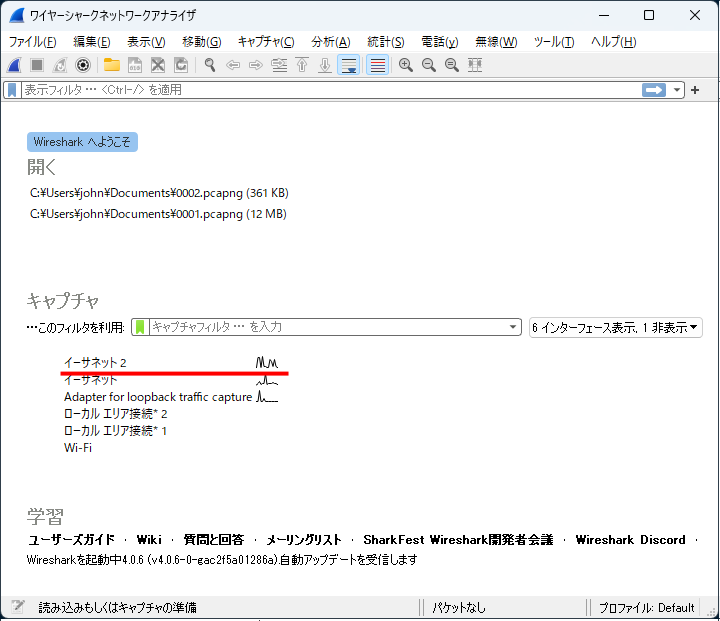The height and width of the screenshot is (621, 720).
Task: Zoom in on main window text
Action: (405, 65)
